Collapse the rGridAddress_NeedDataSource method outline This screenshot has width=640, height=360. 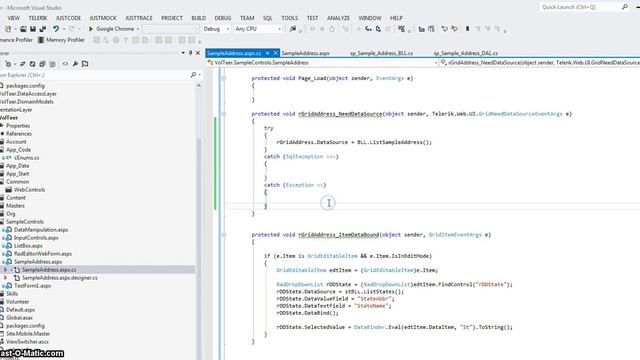pos(224,114)
